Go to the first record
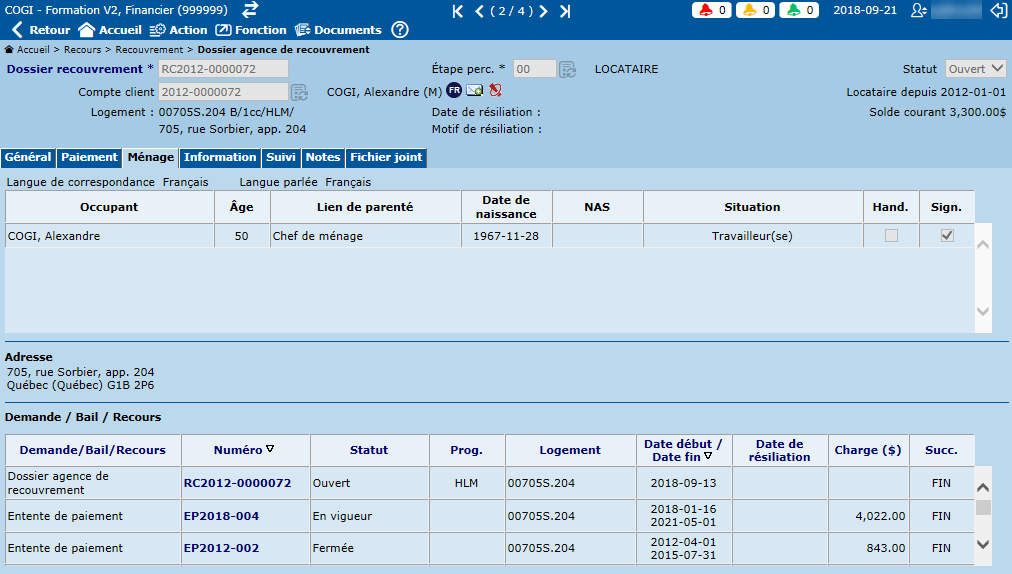1012x574 pixels. (458, 11)
